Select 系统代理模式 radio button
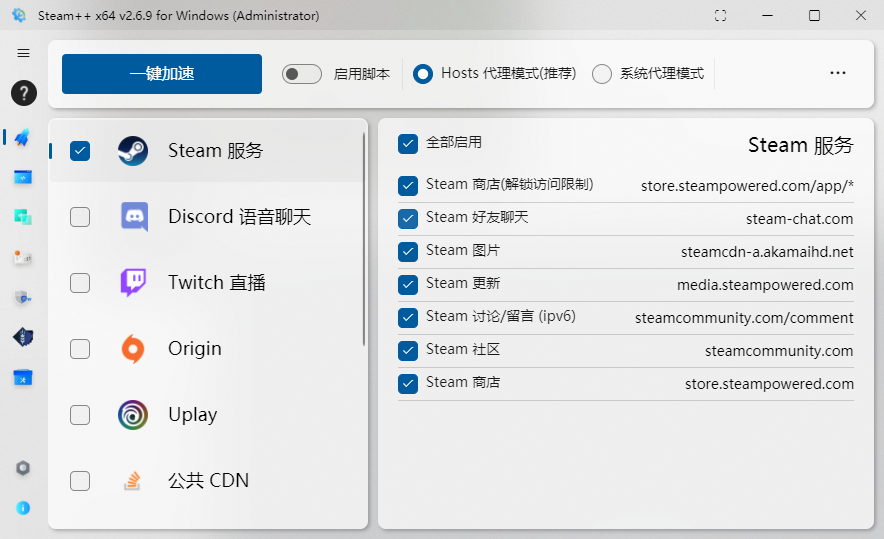The image size is (884, 539). 602,74
